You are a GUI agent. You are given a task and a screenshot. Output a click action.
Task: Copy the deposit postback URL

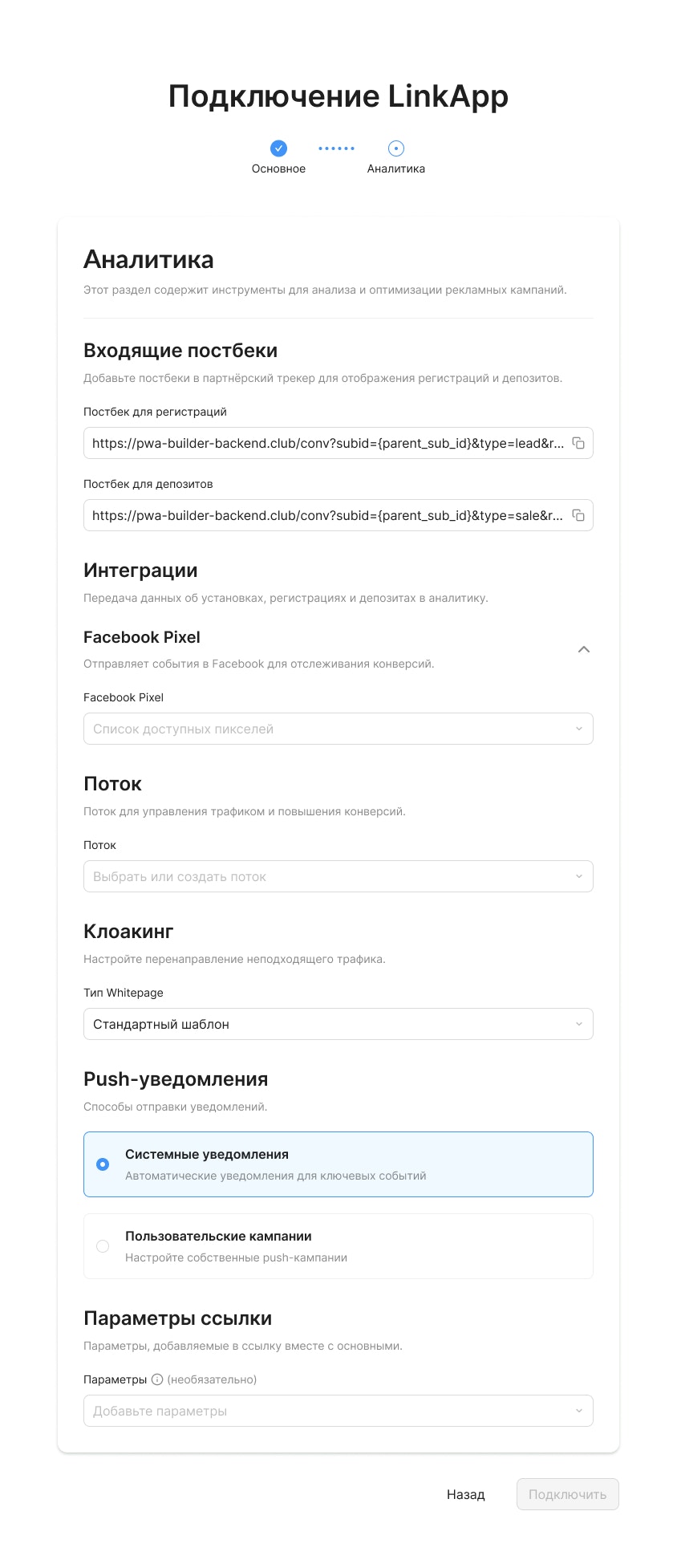(x=580, y=515)
